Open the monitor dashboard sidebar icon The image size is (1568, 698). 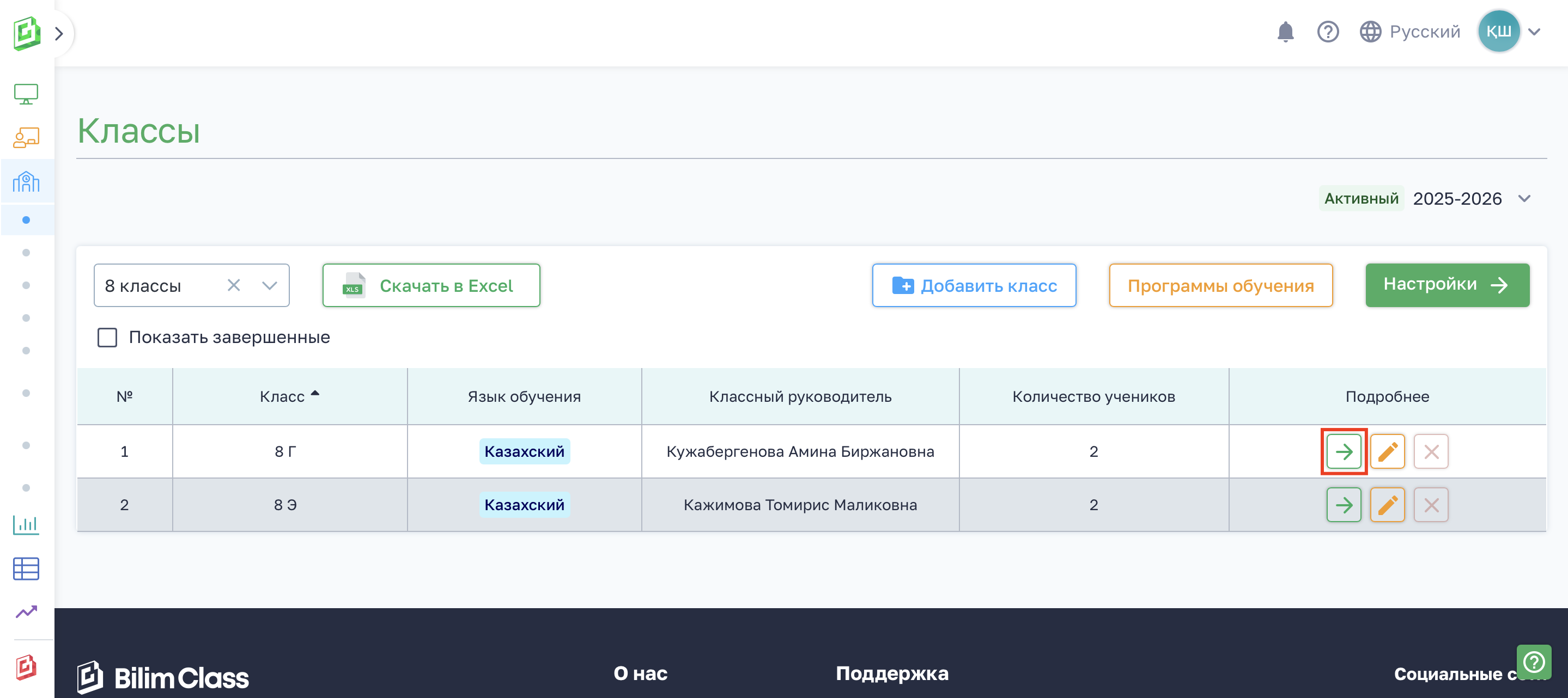point(26,94)
